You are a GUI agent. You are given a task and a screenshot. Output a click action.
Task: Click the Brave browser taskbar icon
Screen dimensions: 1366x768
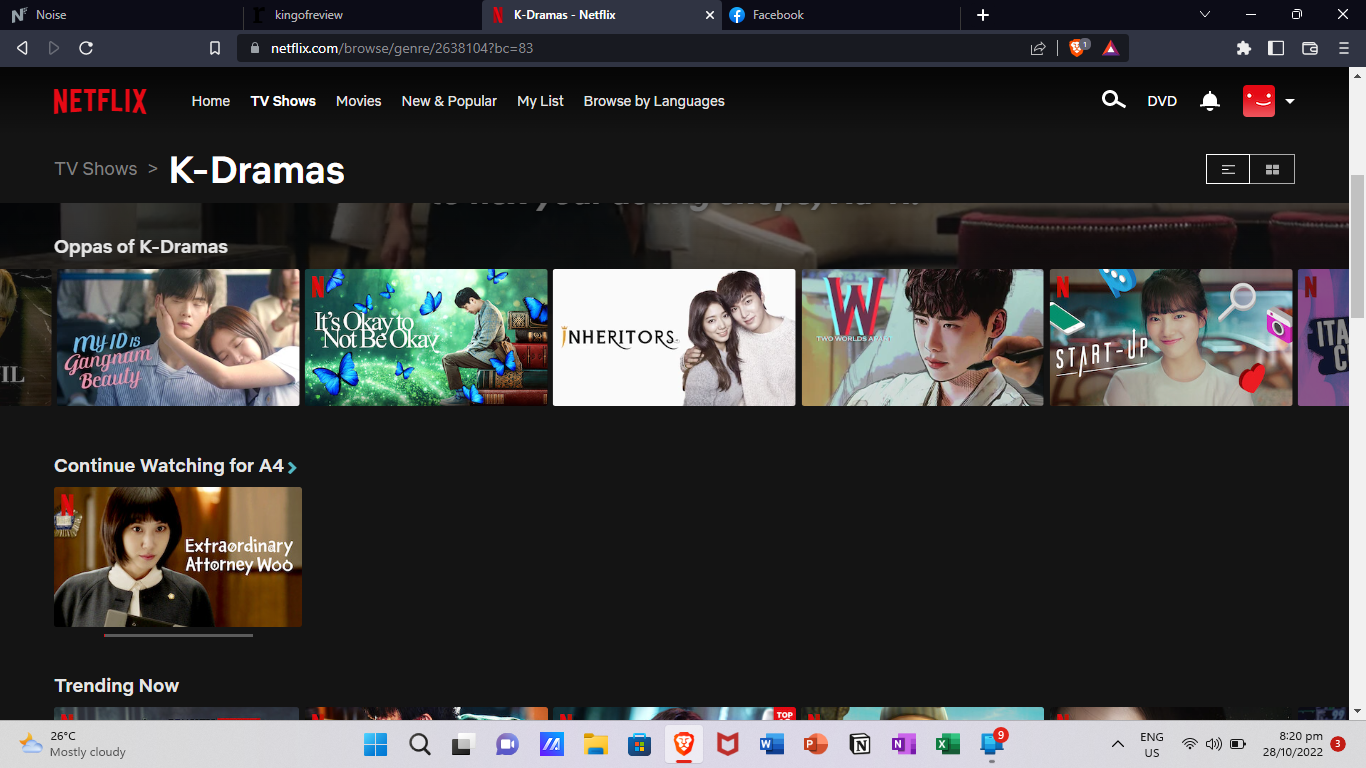pos(684,744)
